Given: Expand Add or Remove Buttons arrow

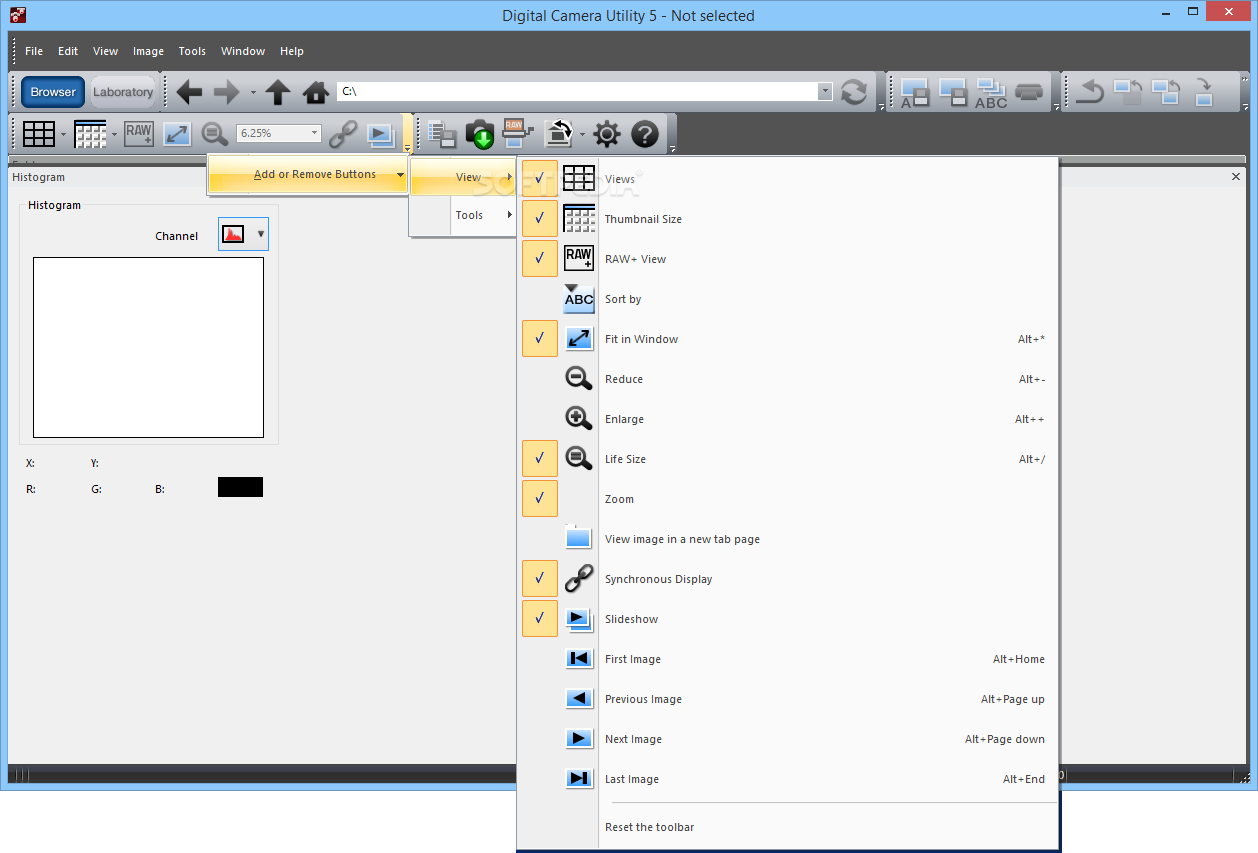Looking at the screenshot, I should click(400, 175).
